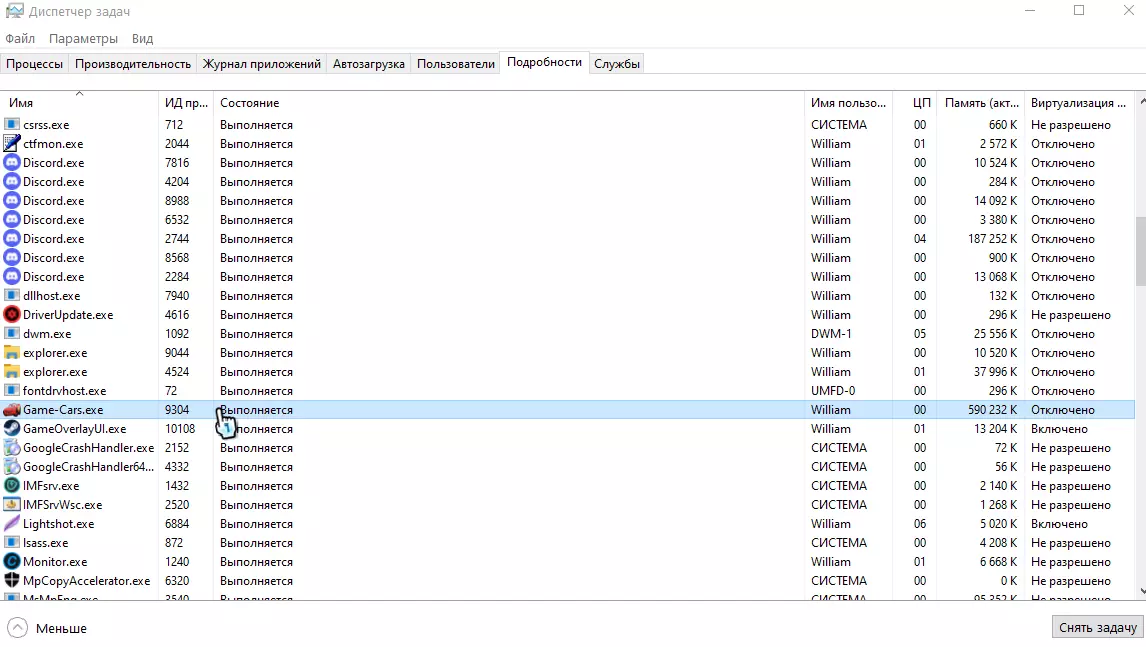Click the 37 996 K memory value
This screenshot has height=647, width=1146.
click(995, 372)
